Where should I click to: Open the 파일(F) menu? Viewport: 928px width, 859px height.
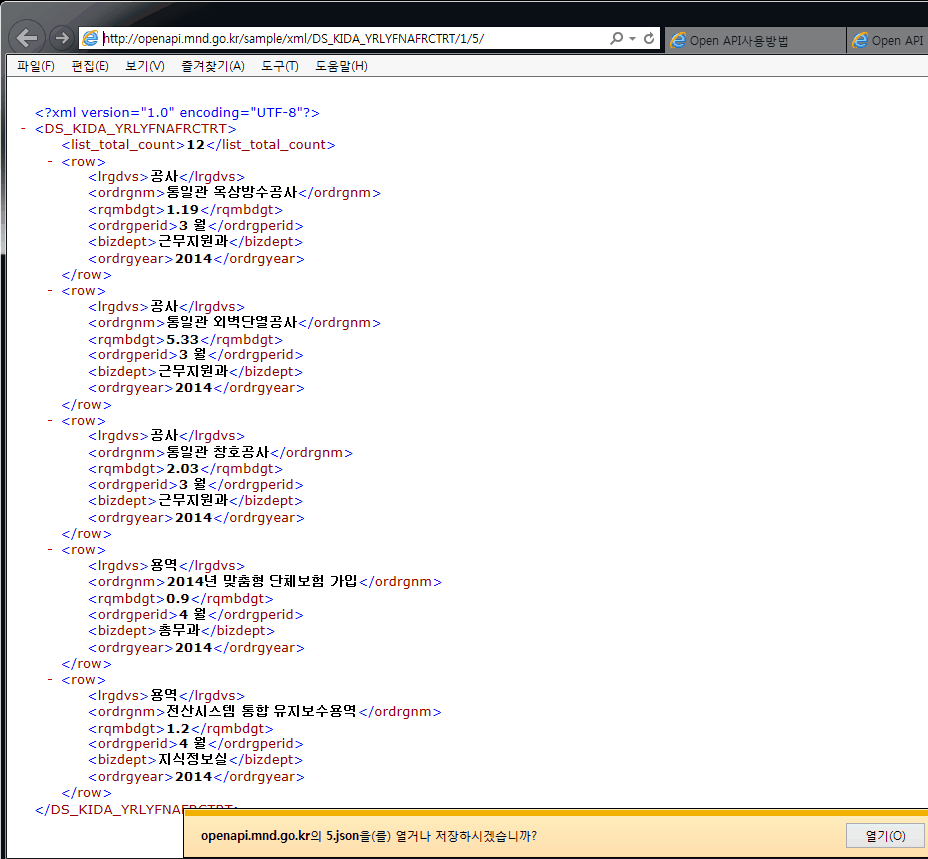pos(36,66)
